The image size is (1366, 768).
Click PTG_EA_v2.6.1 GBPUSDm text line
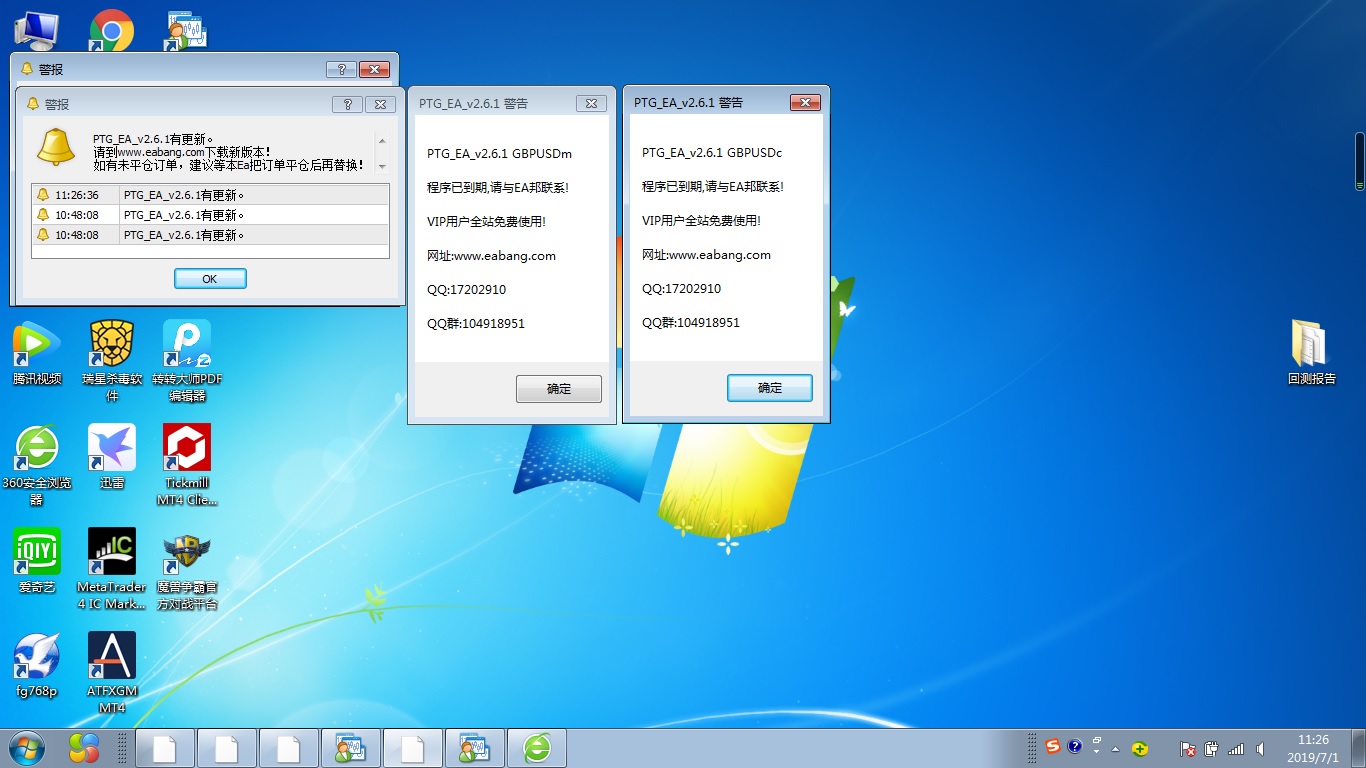[499, 154]
